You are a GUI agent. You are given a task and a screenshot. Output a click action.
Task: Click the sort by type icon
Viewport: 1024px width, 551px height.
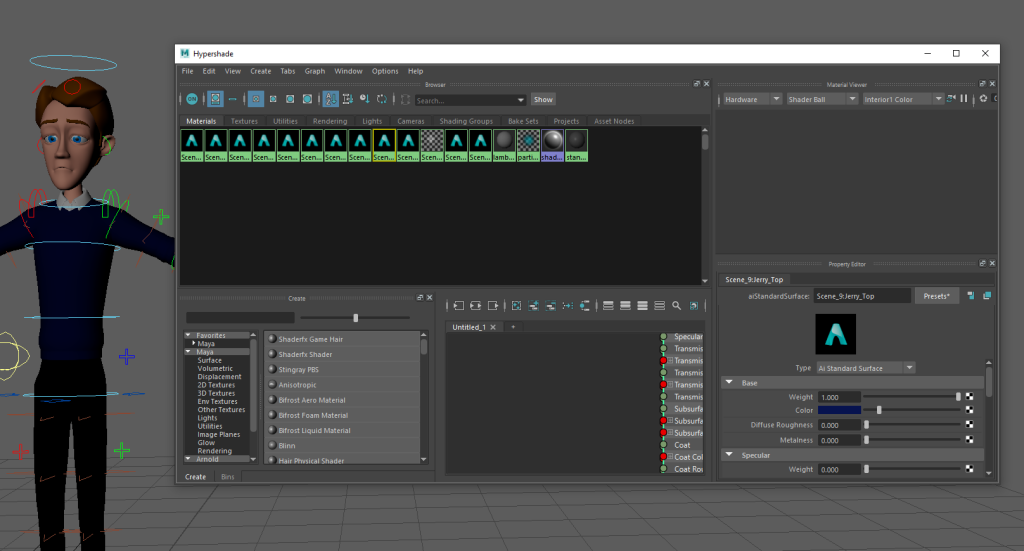[x=348, y=99]
